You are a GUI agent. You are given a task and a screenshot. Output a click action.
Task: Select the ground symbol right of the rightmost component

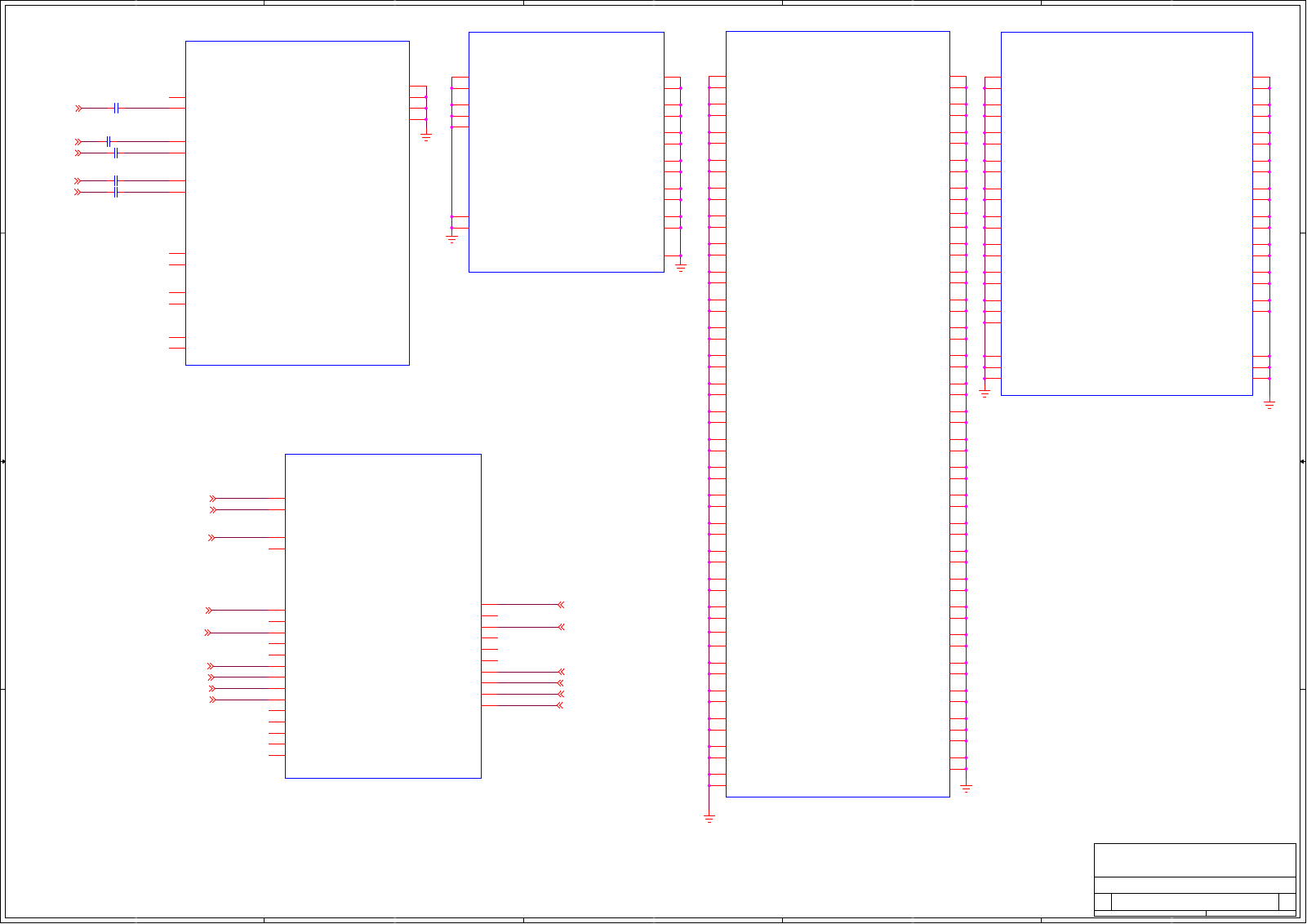(1269, 405)
